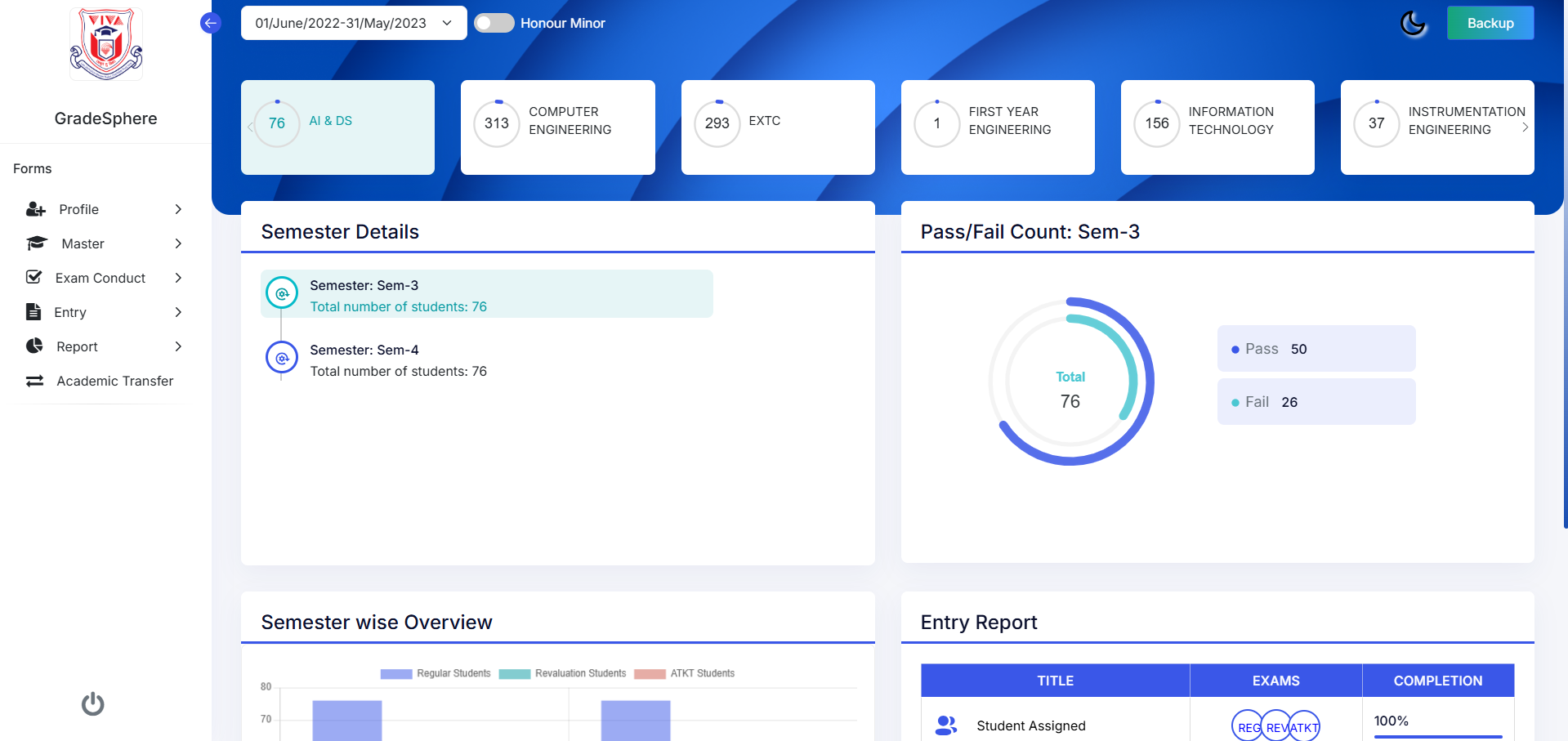This screenshot has height=741, width=1568.
Task: Click the power logout icon
Action: pos(93,703)
